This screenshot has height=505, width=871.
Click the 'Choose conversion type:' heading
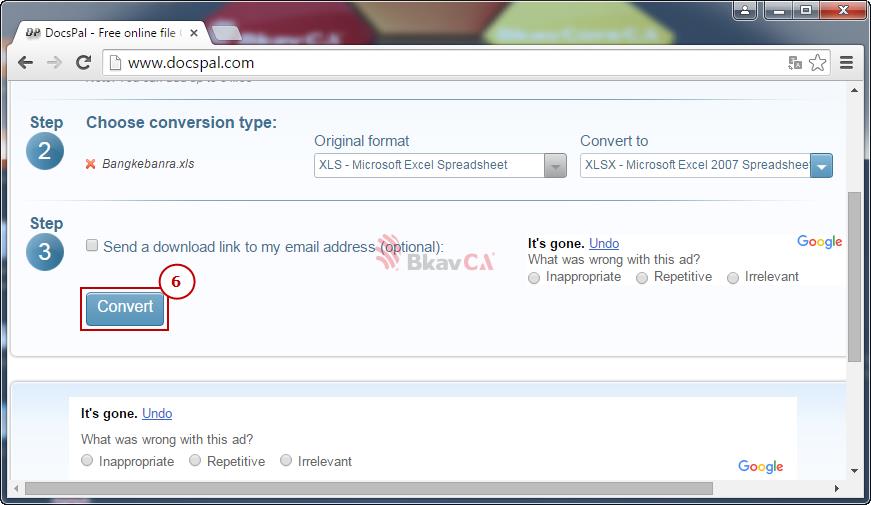[181, 122]
